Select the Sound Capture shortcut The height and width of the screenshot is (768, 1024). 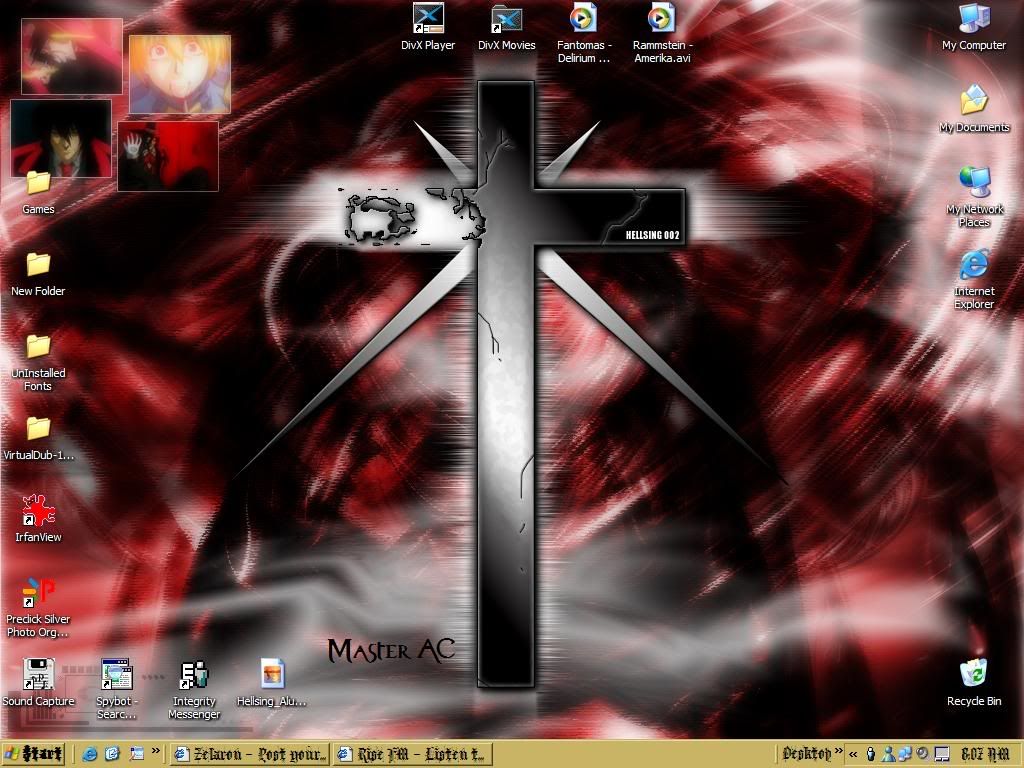click(38, 682)
